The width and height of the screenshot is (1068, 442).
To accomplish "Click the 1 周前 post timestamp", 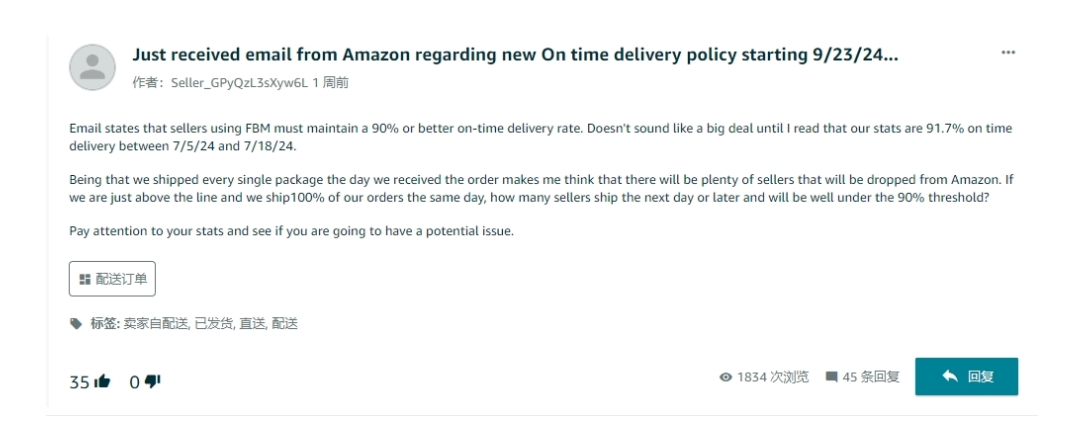I will [x=330, y=83].
